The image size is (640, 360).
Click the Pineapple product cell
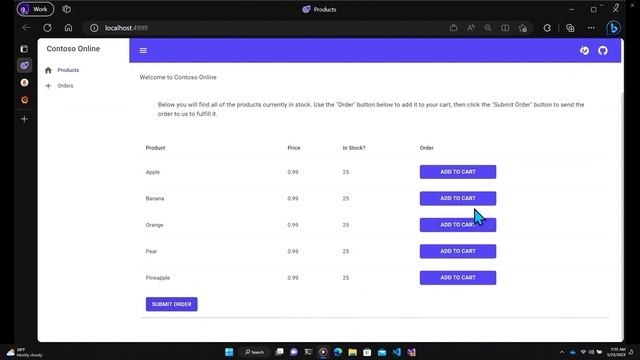158,278
